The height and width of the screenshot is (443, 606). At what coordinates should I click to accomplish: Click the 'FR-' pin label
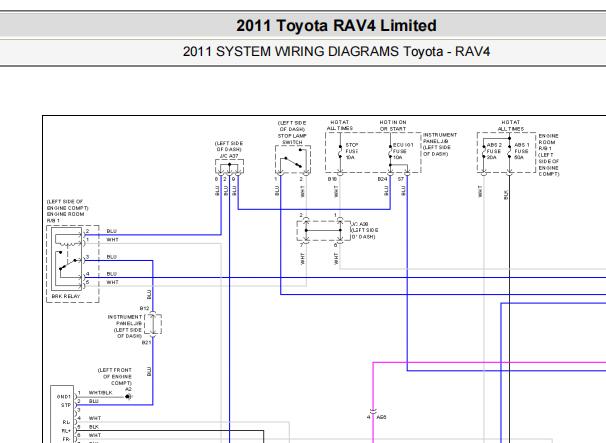[66, 439]
